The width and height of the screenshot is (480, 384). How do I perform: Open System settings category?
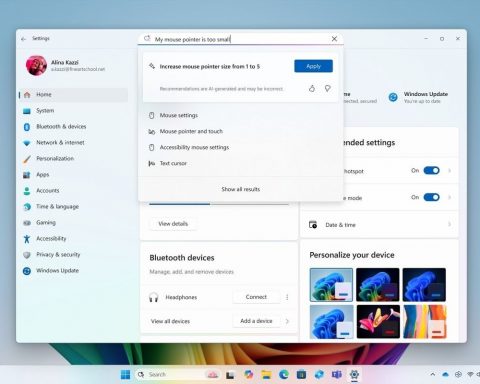click(73, 111)
